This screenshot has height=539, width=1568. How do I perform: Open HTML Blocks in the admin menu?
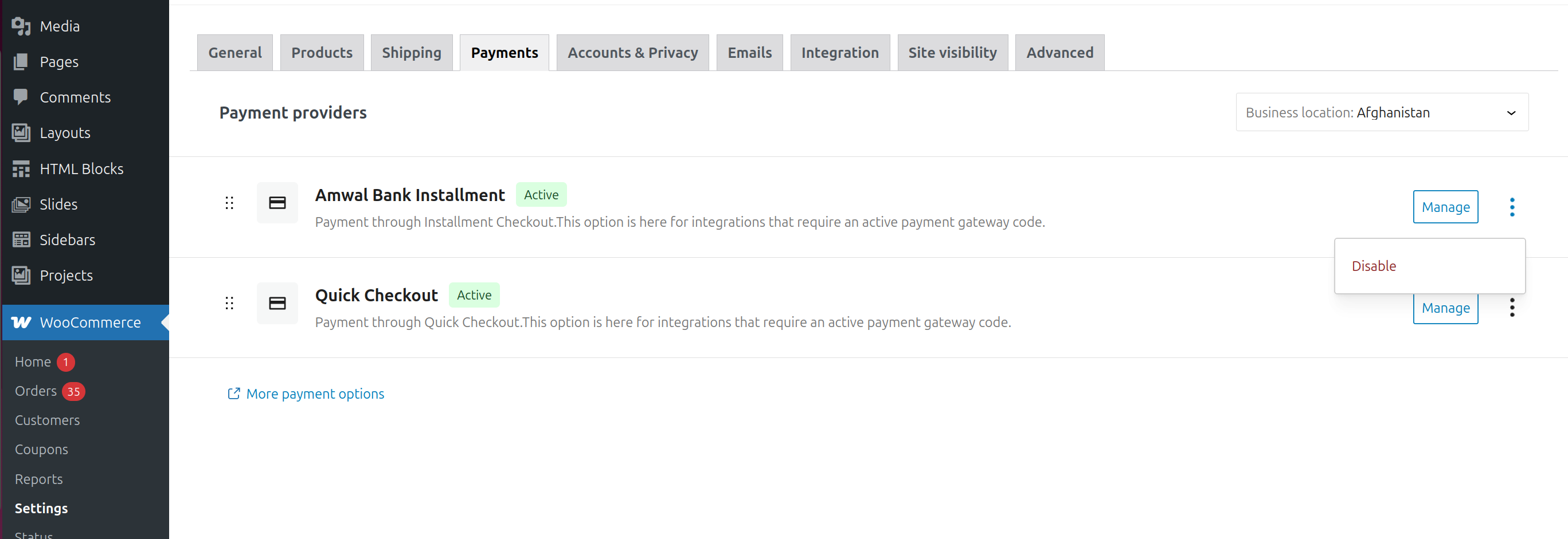pos(81,168)
